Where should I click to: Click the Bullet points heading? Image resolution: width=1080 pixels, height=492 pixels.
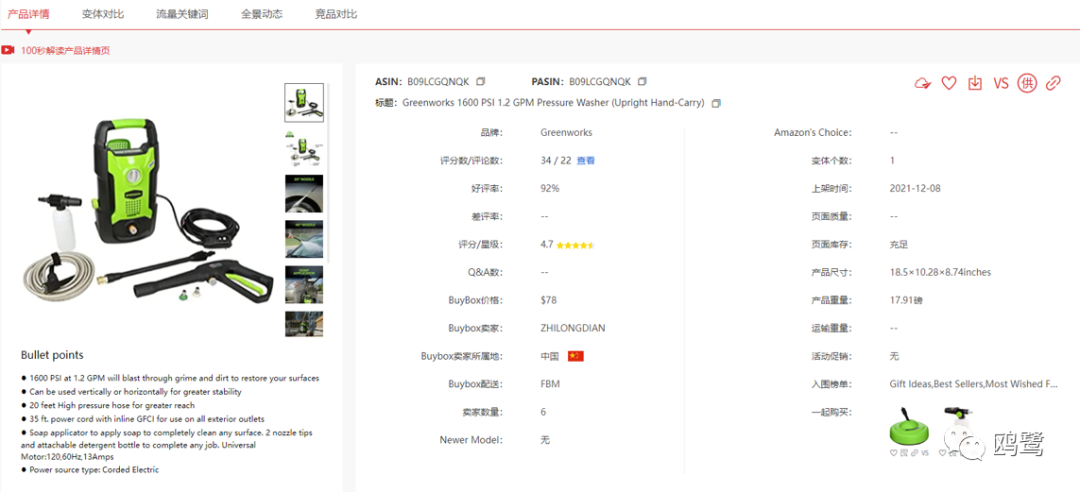coord(52,355)
